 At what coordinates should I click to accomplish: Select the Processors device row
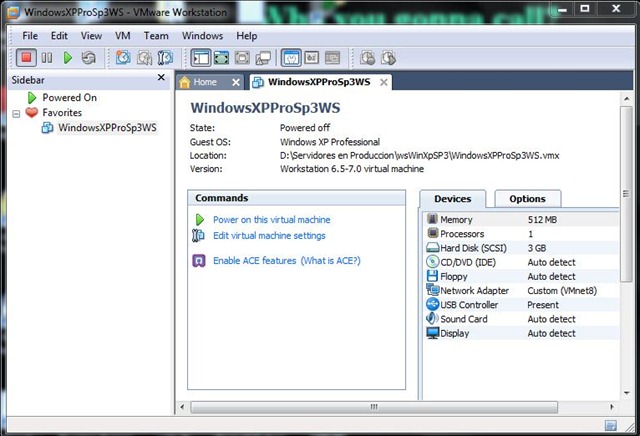521,234
